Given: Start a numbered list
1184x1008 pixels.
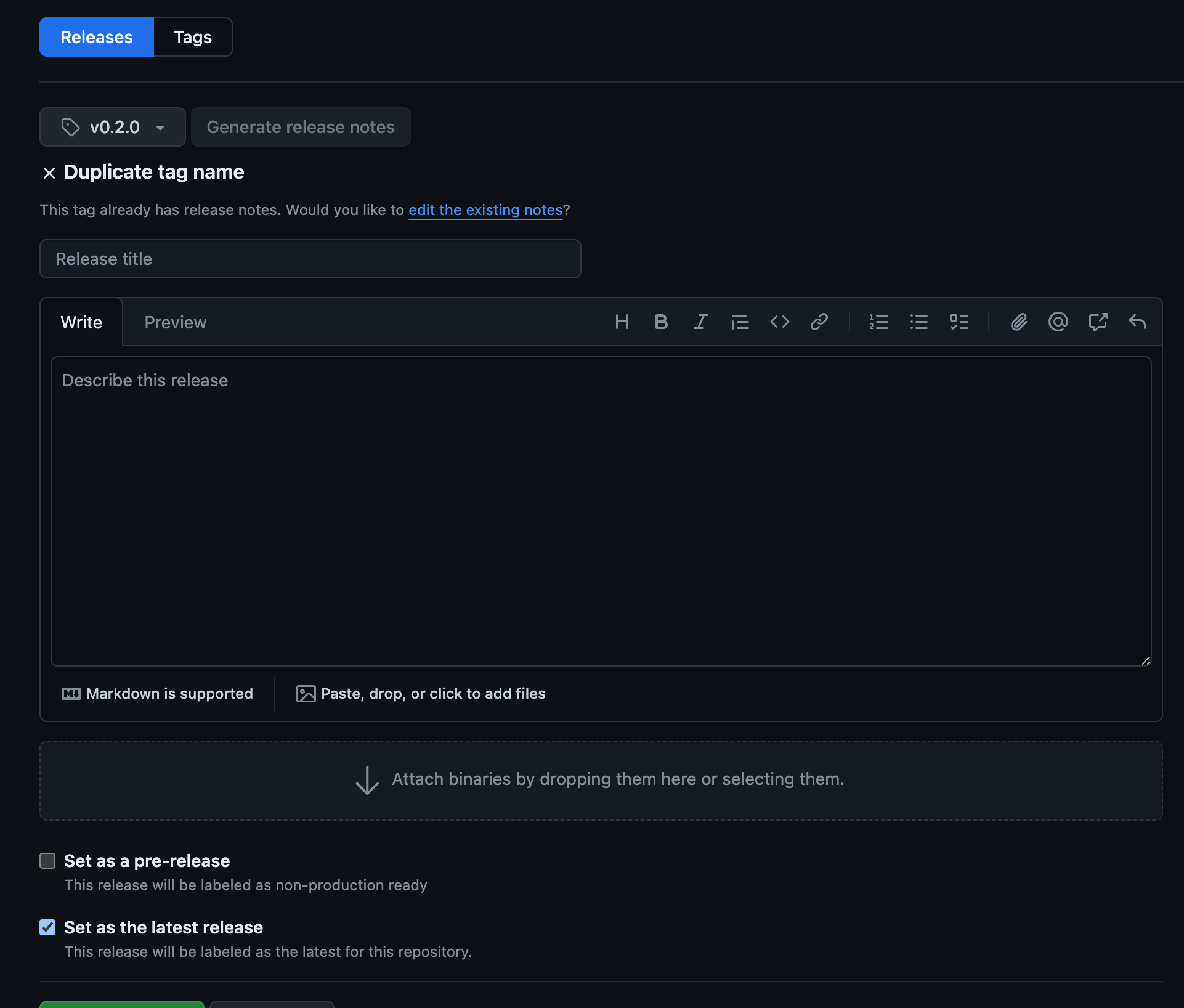Looking at the screenshot, I should click(x=879, y=321).
